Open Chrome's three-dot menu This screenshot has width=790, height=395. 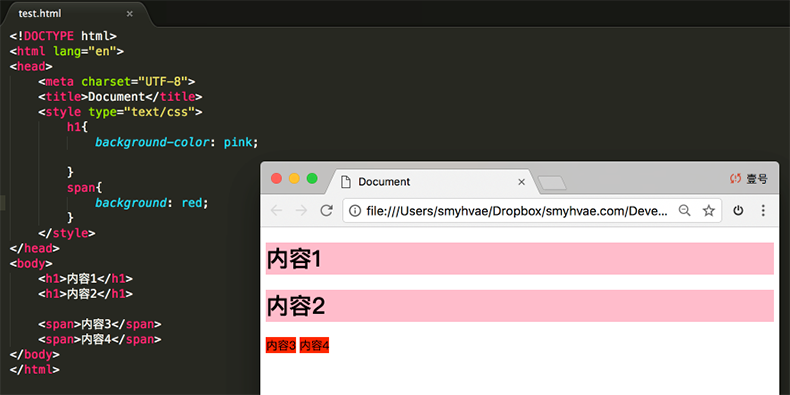pos(763,211)
